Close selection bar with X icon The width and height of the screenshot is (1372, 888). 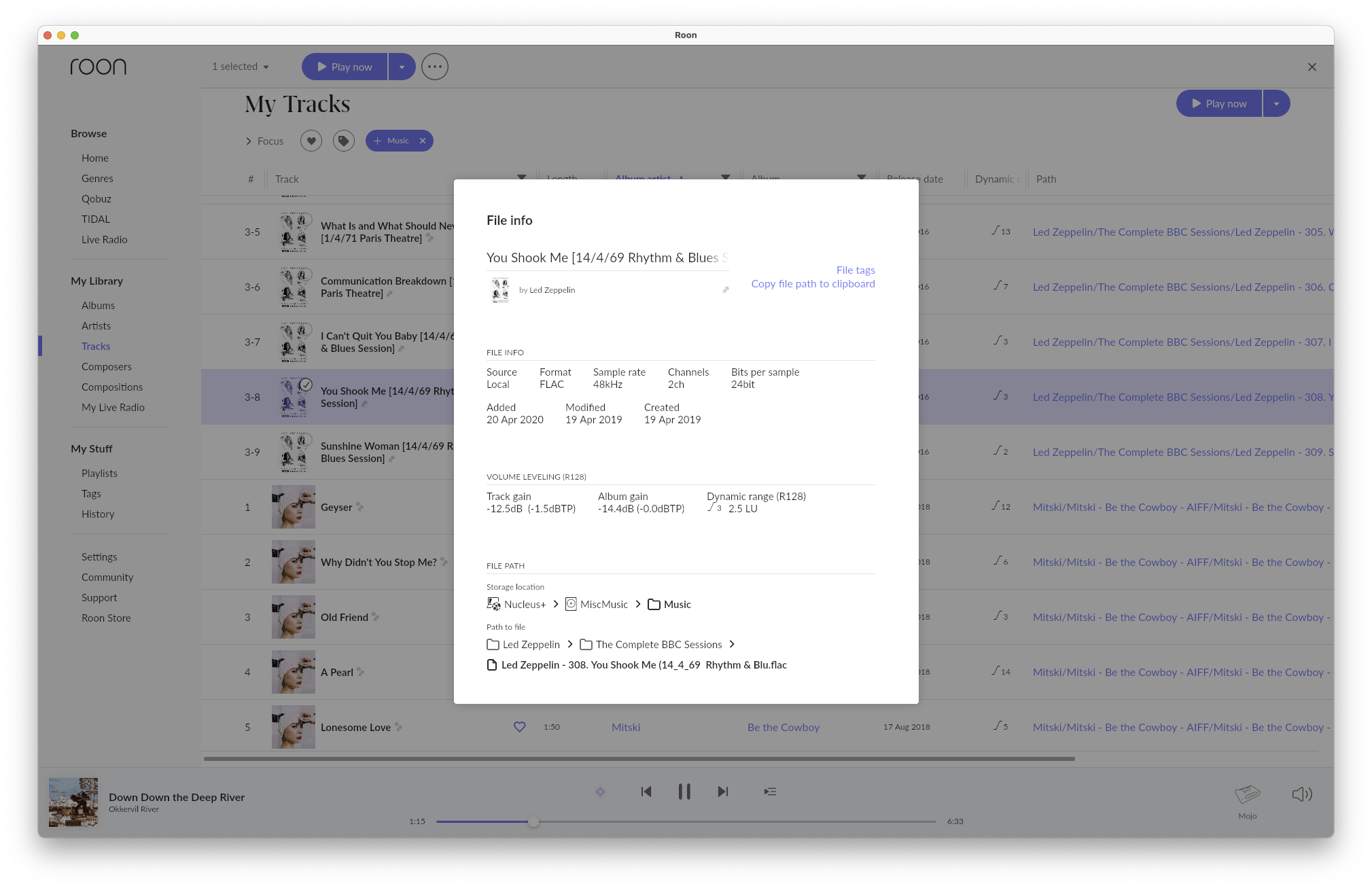point(1312,67)
